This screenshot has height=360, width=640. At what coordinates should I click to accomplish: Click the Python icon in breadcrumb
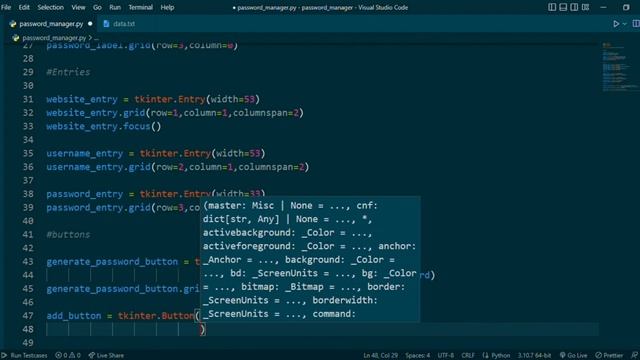(x=16, y=38)
